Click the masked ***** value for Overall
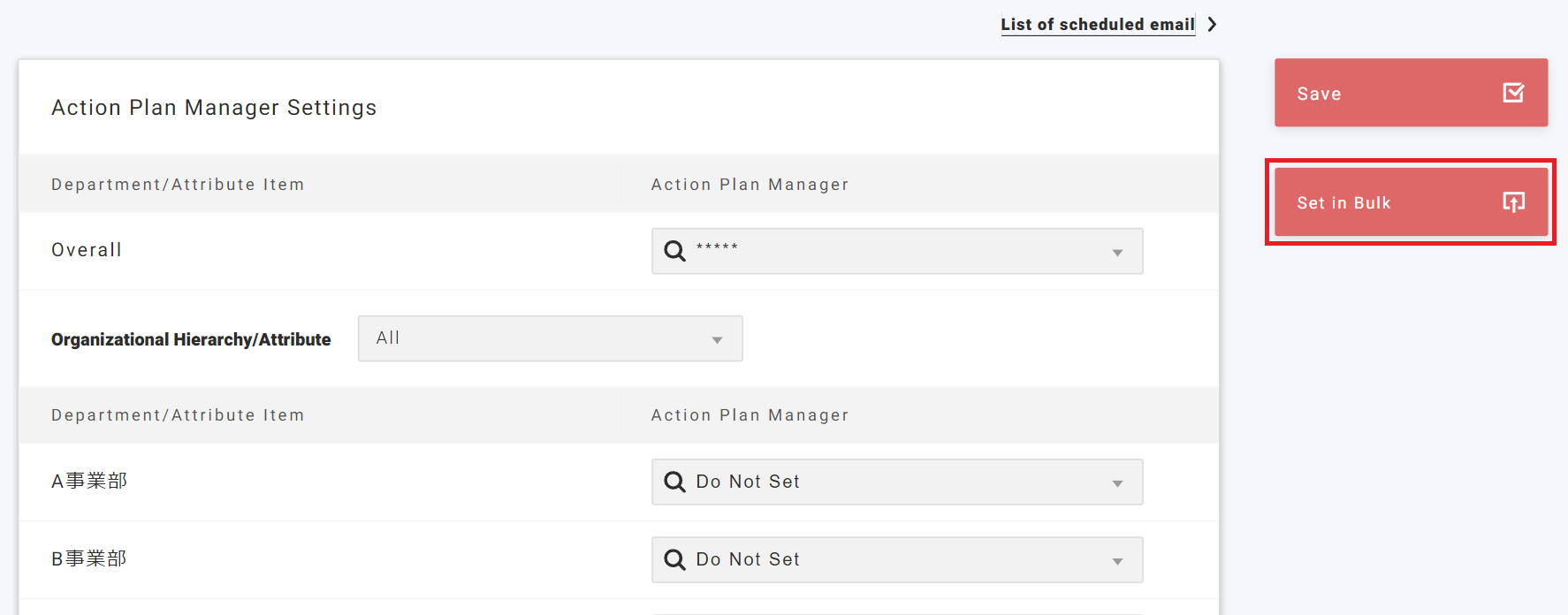 tap(717, 248)
